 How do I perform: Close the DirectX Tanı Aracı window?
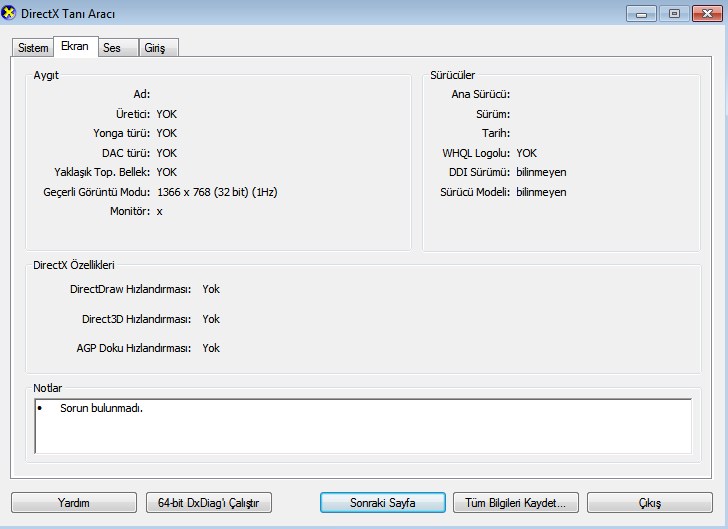tap(707, 14)
